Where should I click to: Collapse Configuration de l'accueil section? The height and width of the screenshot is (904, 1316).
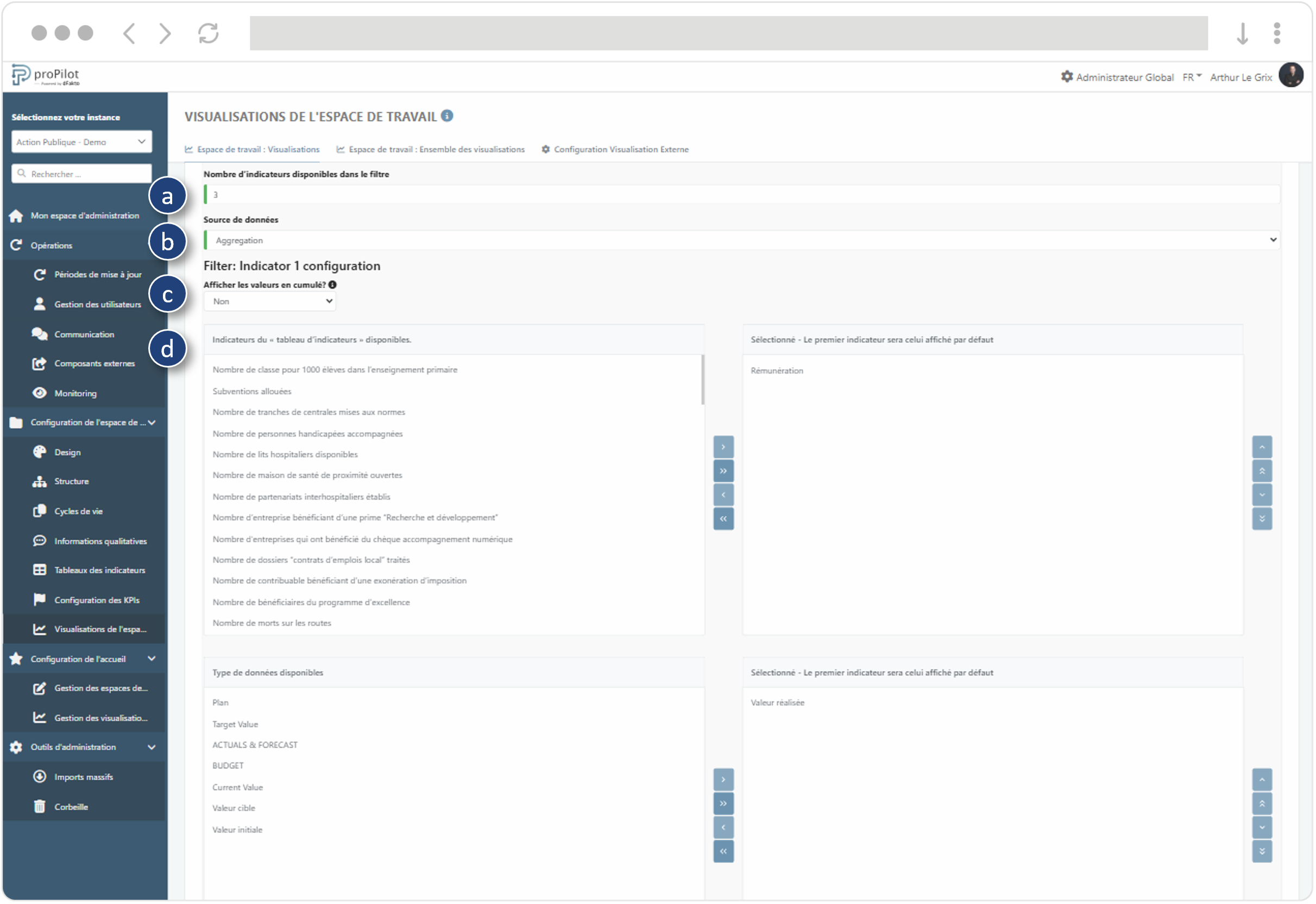tap(152, 659)
